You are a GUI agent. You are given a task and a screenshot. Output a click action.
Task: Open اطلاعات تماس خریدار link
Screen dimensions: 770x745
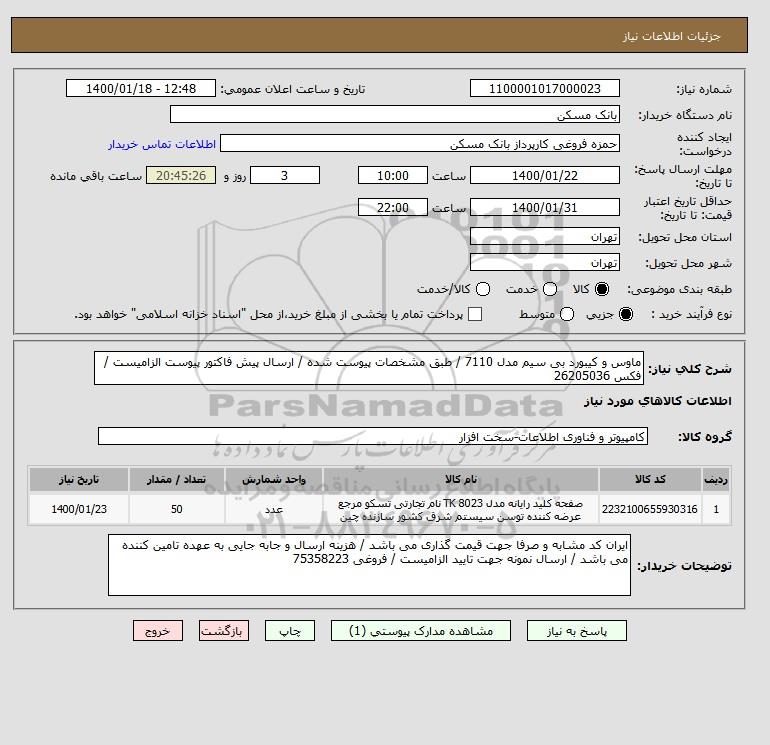tap(162, 144)
